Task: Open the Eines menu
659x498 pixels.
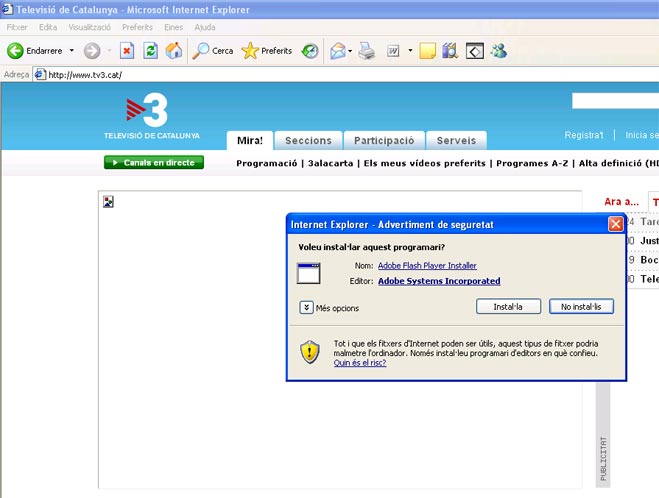Action: point(174,27)
